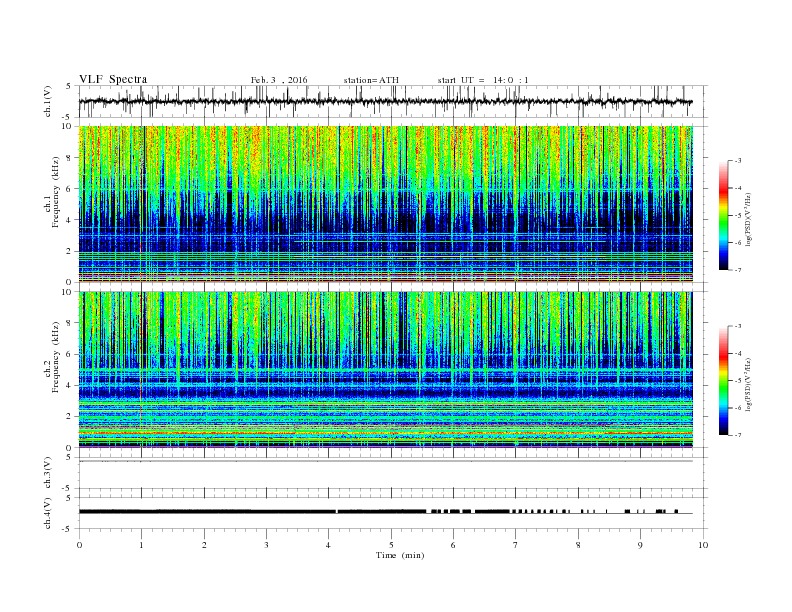The width and height of the screenshot is (792, 612).
Task: Click the "10" kHz tick of ch.1 spectrogram
Action: 68,126
